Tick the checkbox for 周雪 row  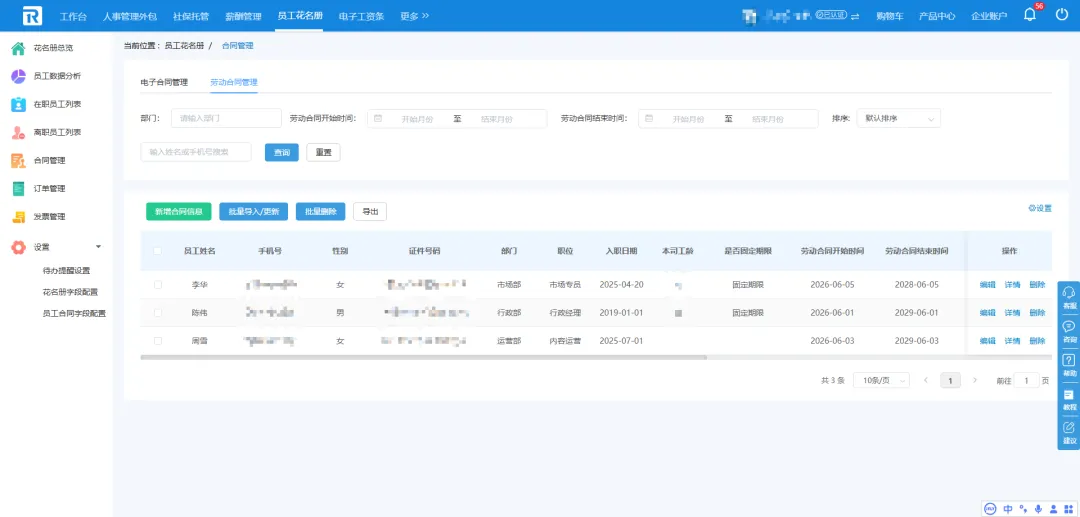pyautogui.click(x=158, y=341)
